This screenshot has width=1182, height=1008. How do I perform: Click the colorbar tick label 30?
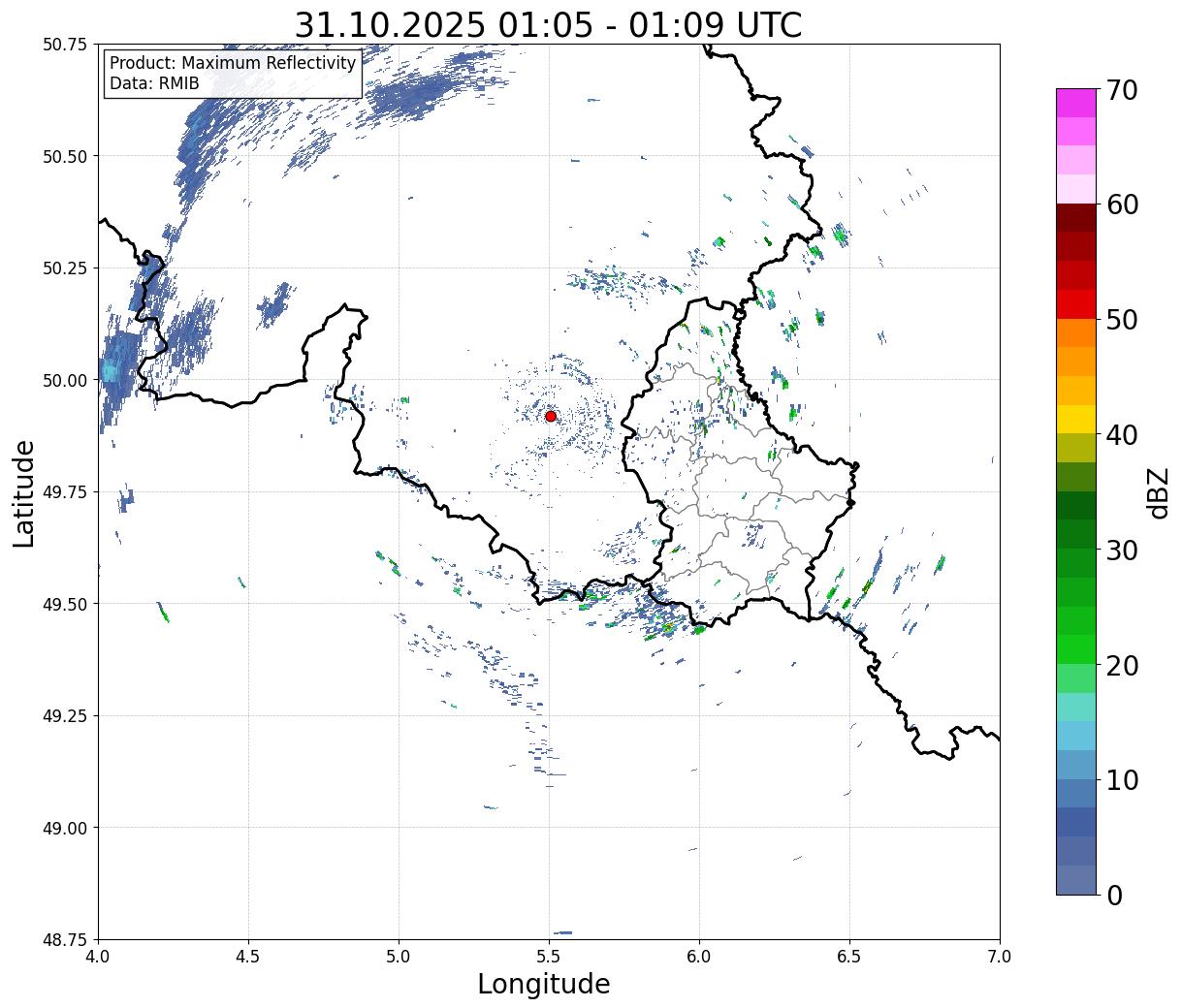click(x=1122, y=550)
